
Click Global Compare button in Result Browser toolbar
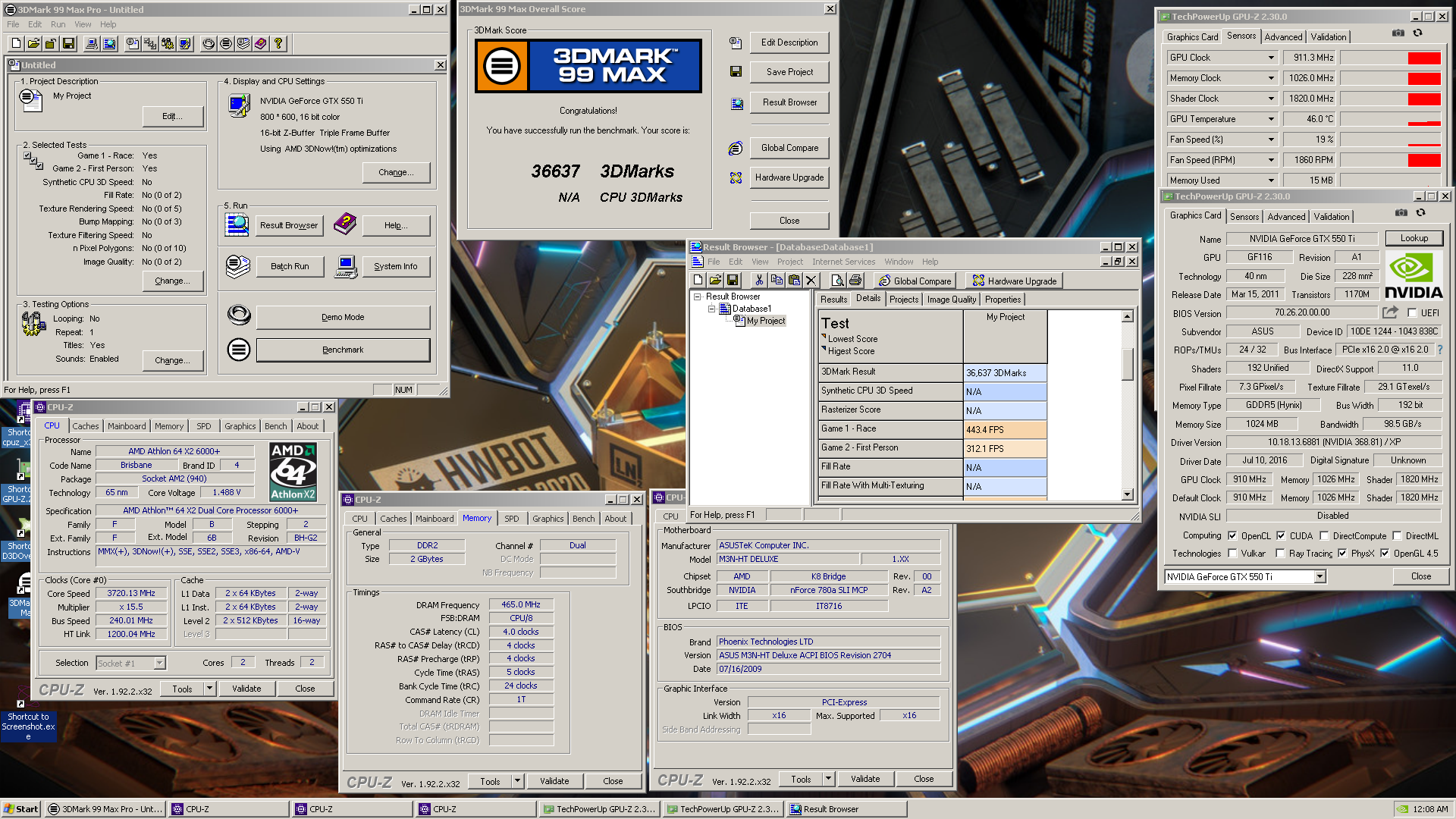(915, 281)
